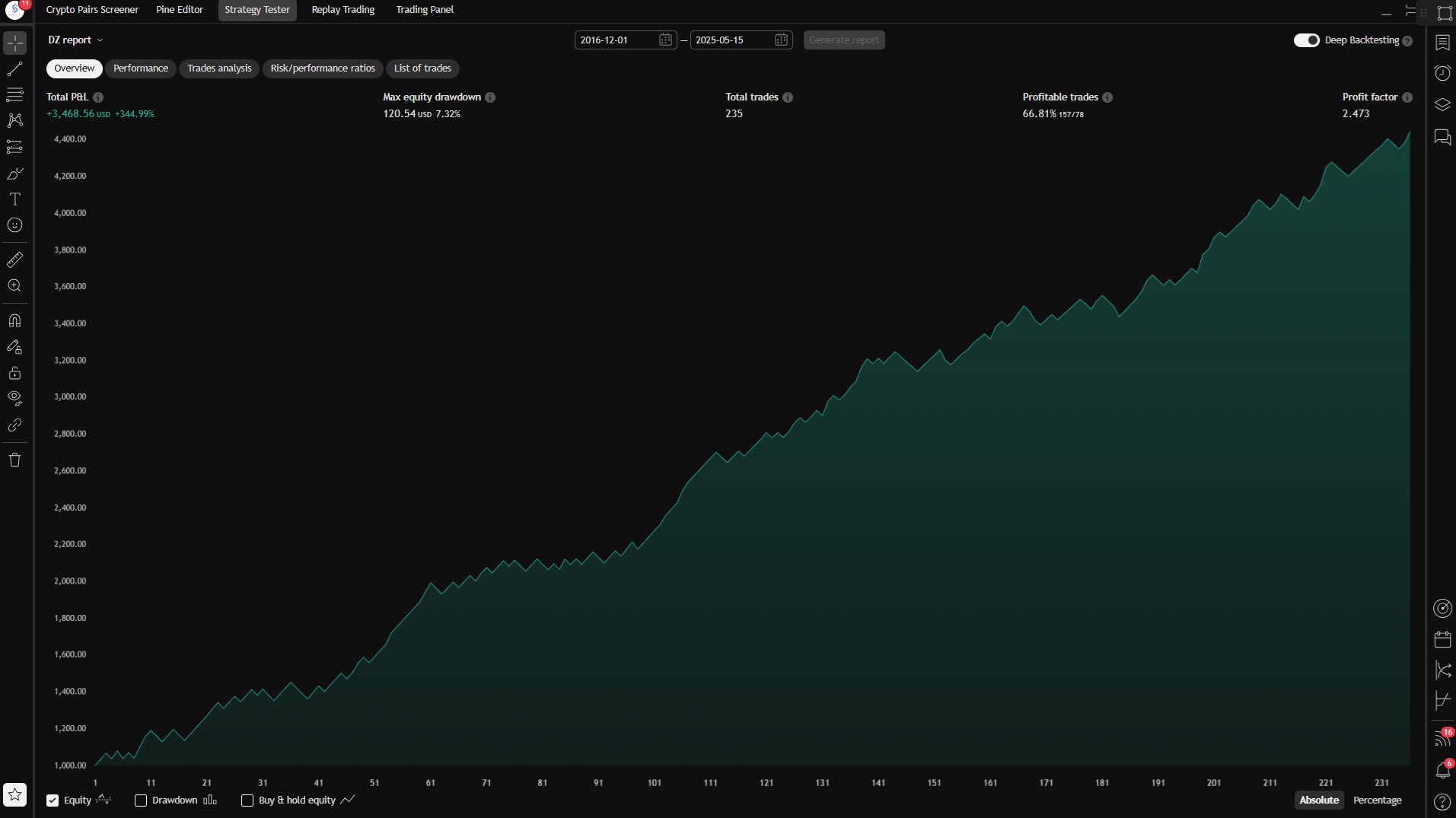
Task: Toggle magnet mode
Action: (x=14, y=321)
